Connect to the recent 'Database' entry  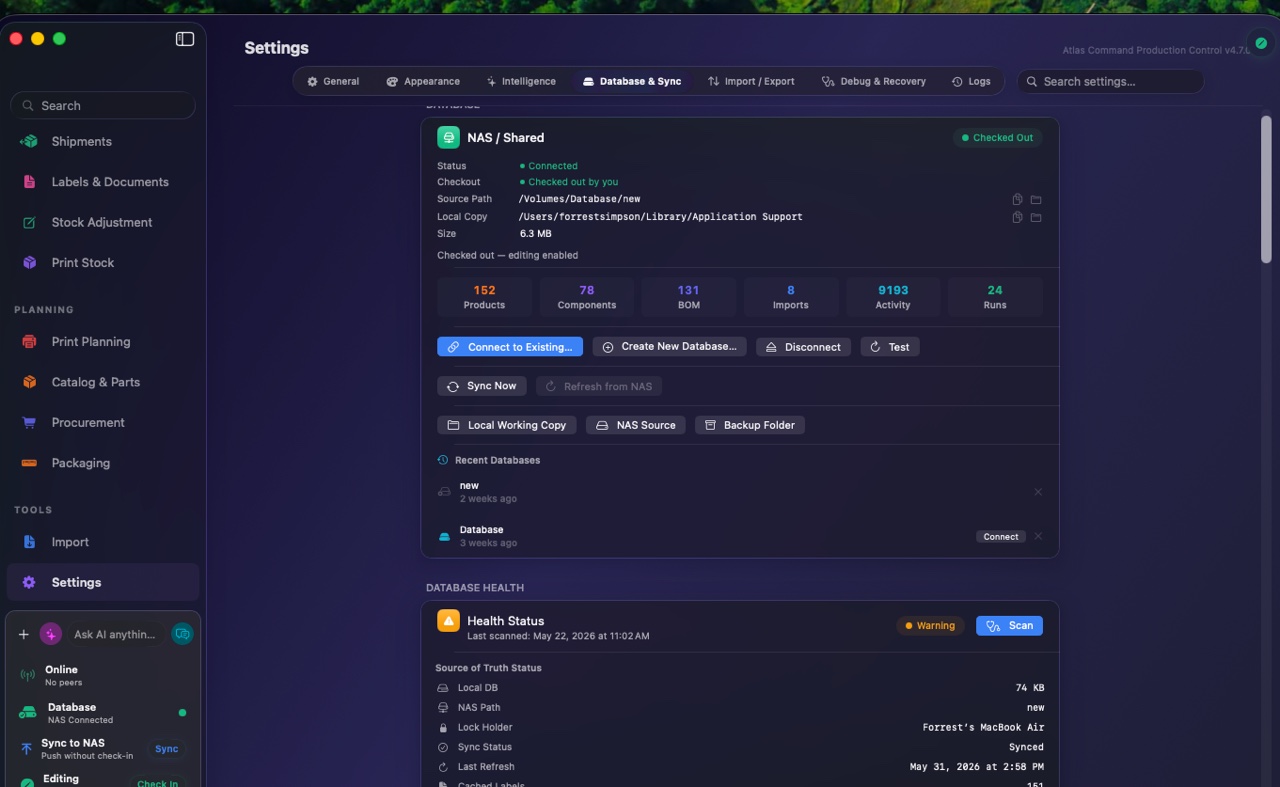coord(1001,537)
